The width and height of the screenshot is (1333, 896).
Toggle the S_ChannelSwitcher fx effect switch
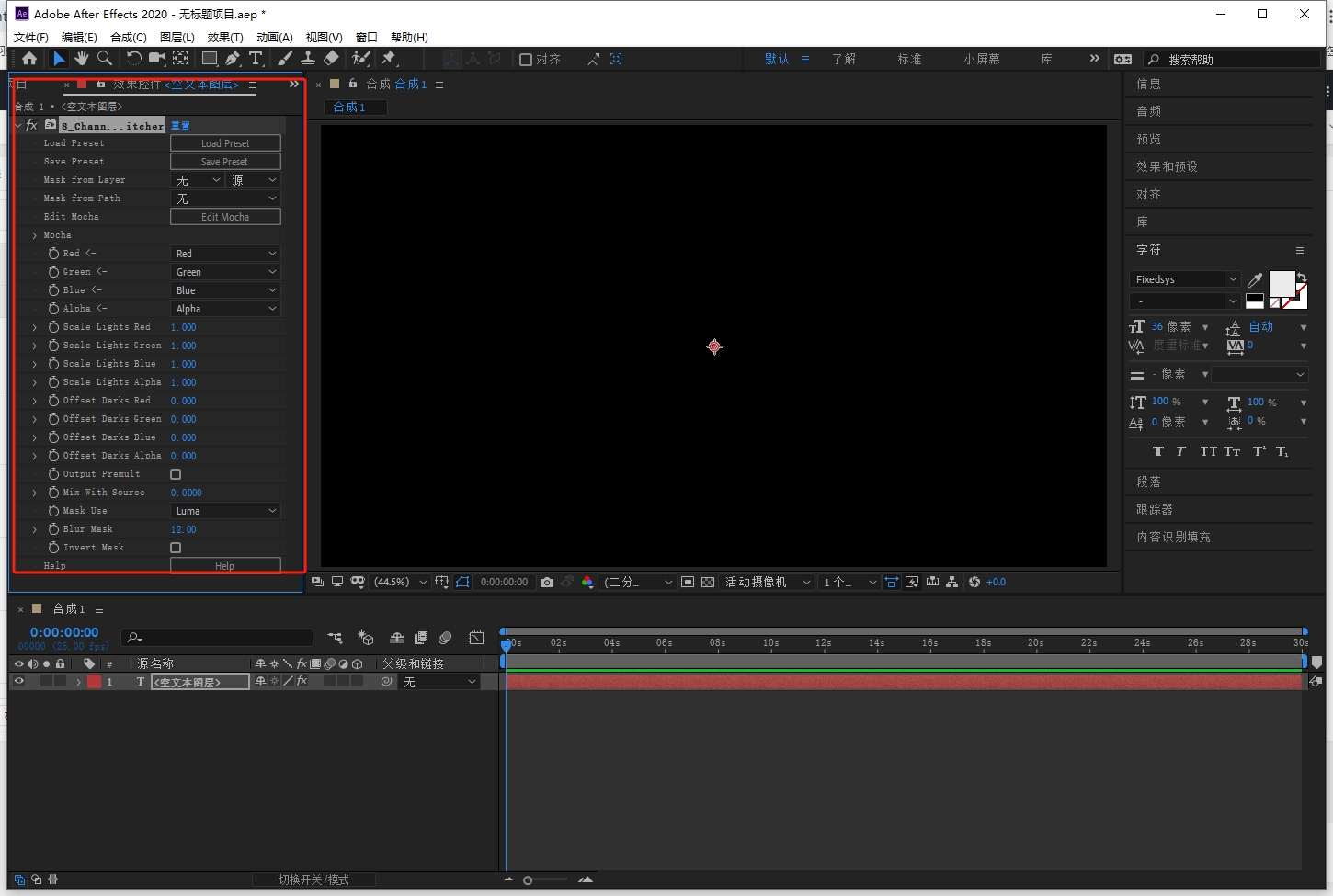(31, 125)
